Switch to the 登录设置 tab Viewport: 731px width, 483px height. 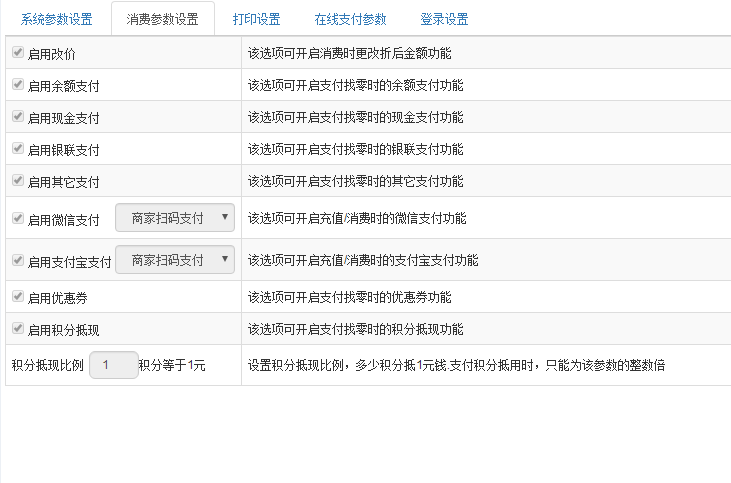click(444, 19)
